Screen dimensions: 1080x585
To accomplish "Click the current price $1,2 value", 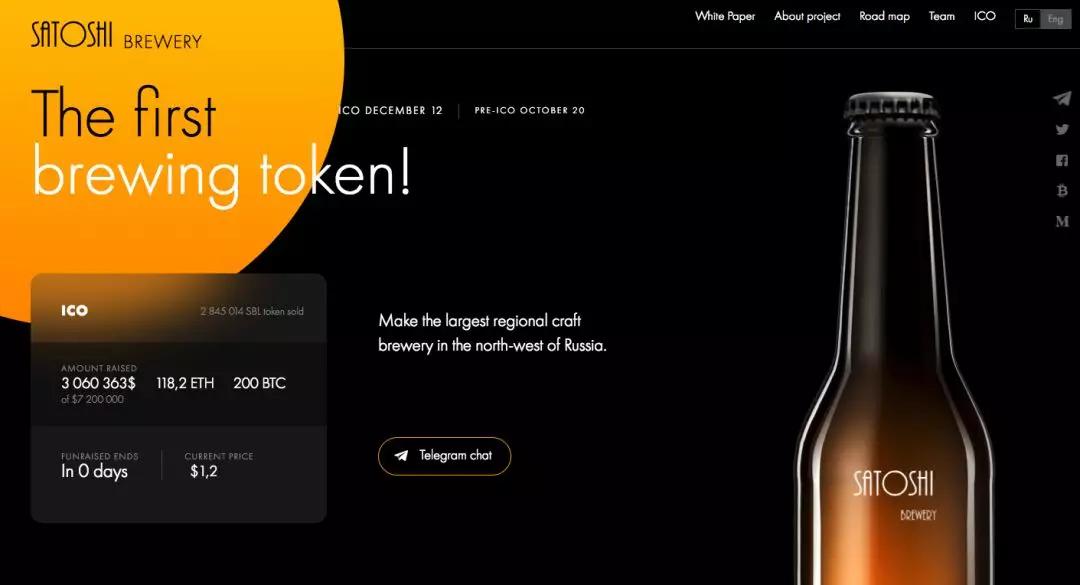I will coord(204,471).
